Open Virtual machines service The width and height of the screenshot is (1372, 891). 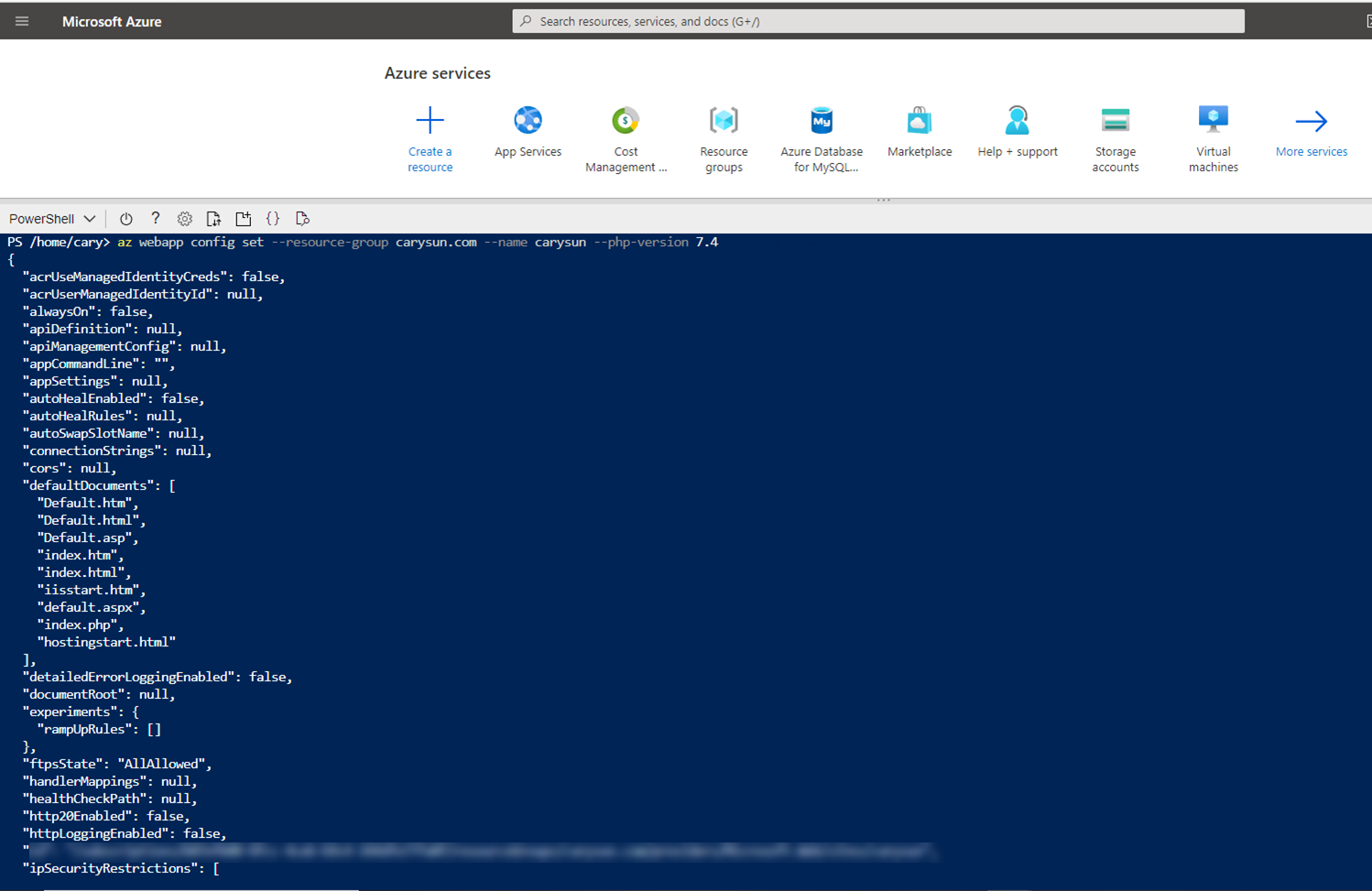[x=1214, y=139]
